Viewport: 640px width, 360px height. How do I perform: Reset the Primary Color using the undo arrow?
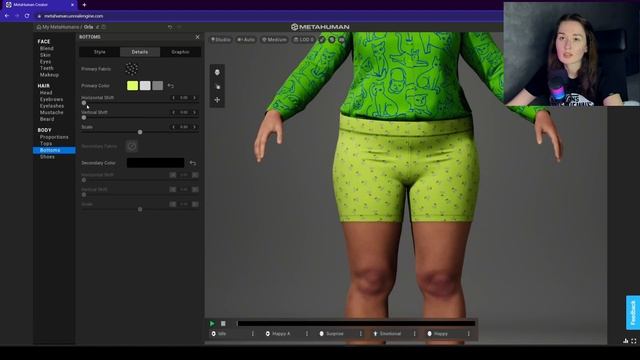click(x=171, y=86)
